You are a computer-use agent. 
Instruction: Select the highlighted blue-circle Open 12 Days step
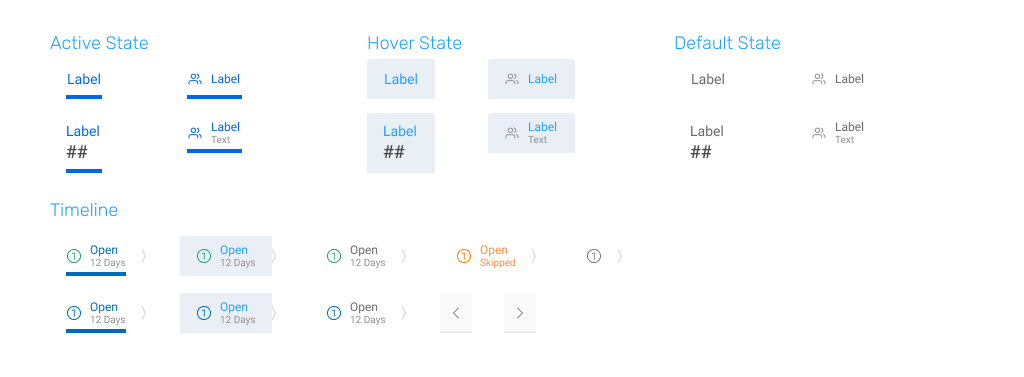[x=226, y=313]
